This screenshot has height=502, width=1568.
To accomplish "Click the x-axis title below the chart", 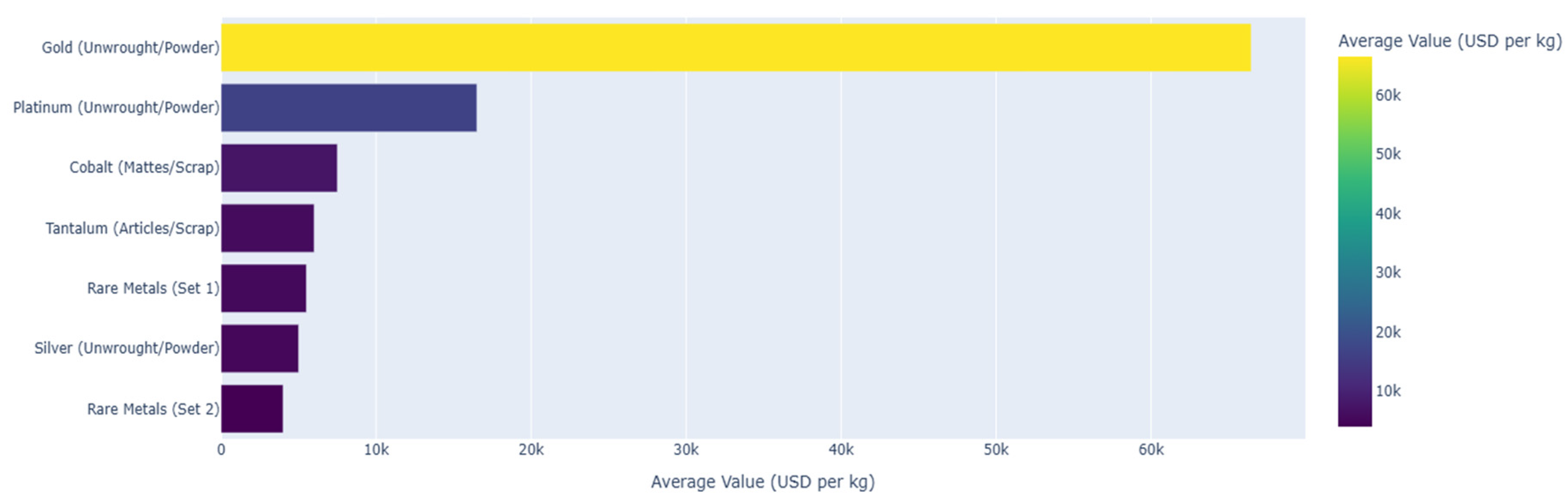I will 762,482.
